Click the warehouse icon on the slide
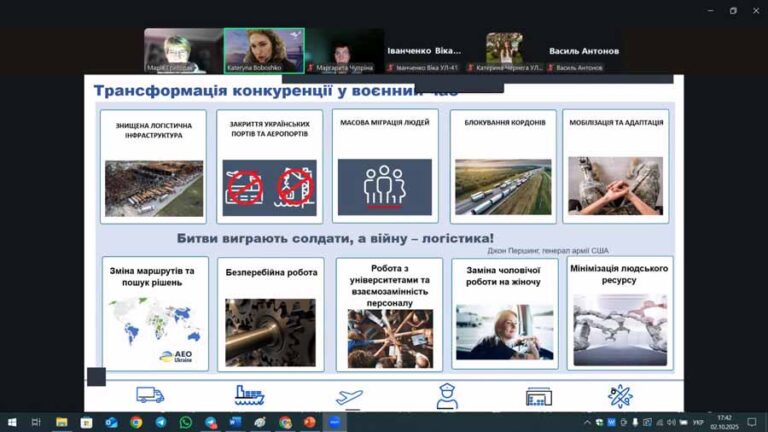 539,396
